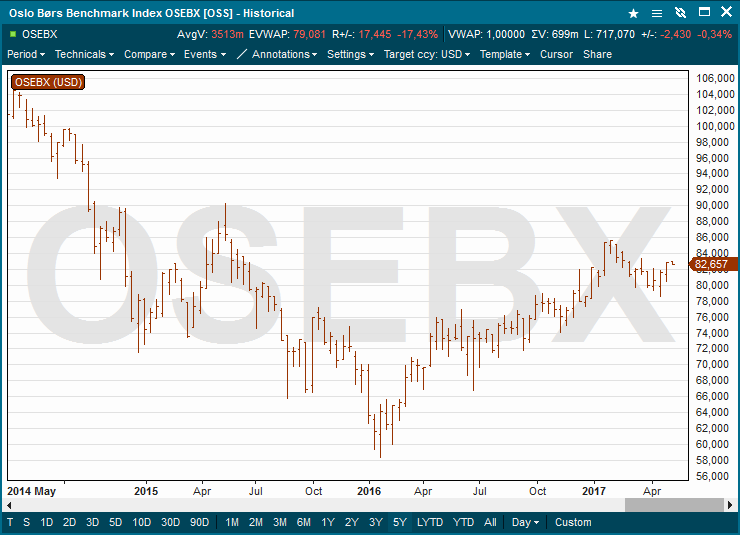
Task: Switch to the LYTD range
Action: [430, 522]
